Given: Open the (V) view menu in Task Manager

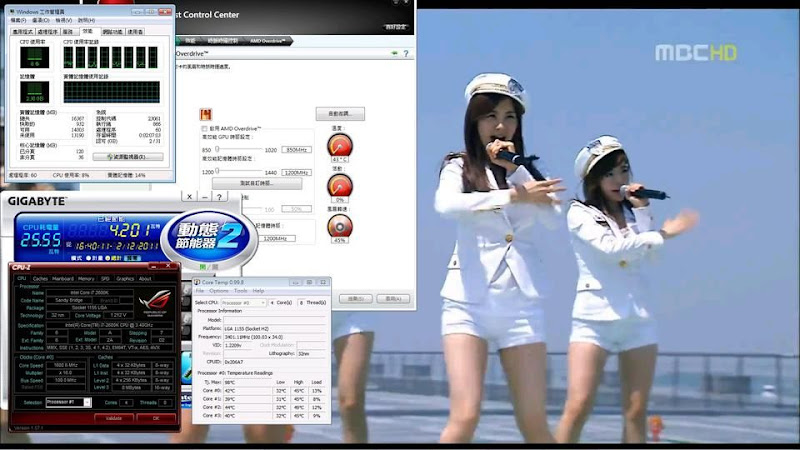Looking at the screenshot, I should 64,20.
